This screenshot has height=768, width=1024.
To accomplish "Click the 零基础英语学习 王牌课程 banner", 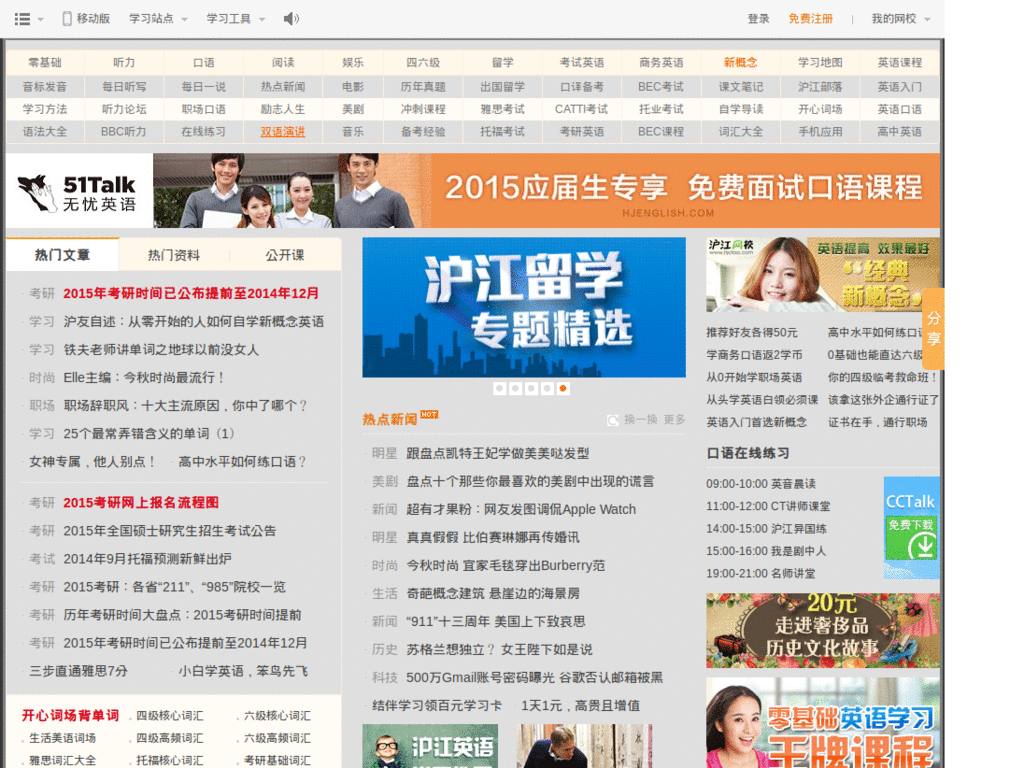I will (823, 723).
